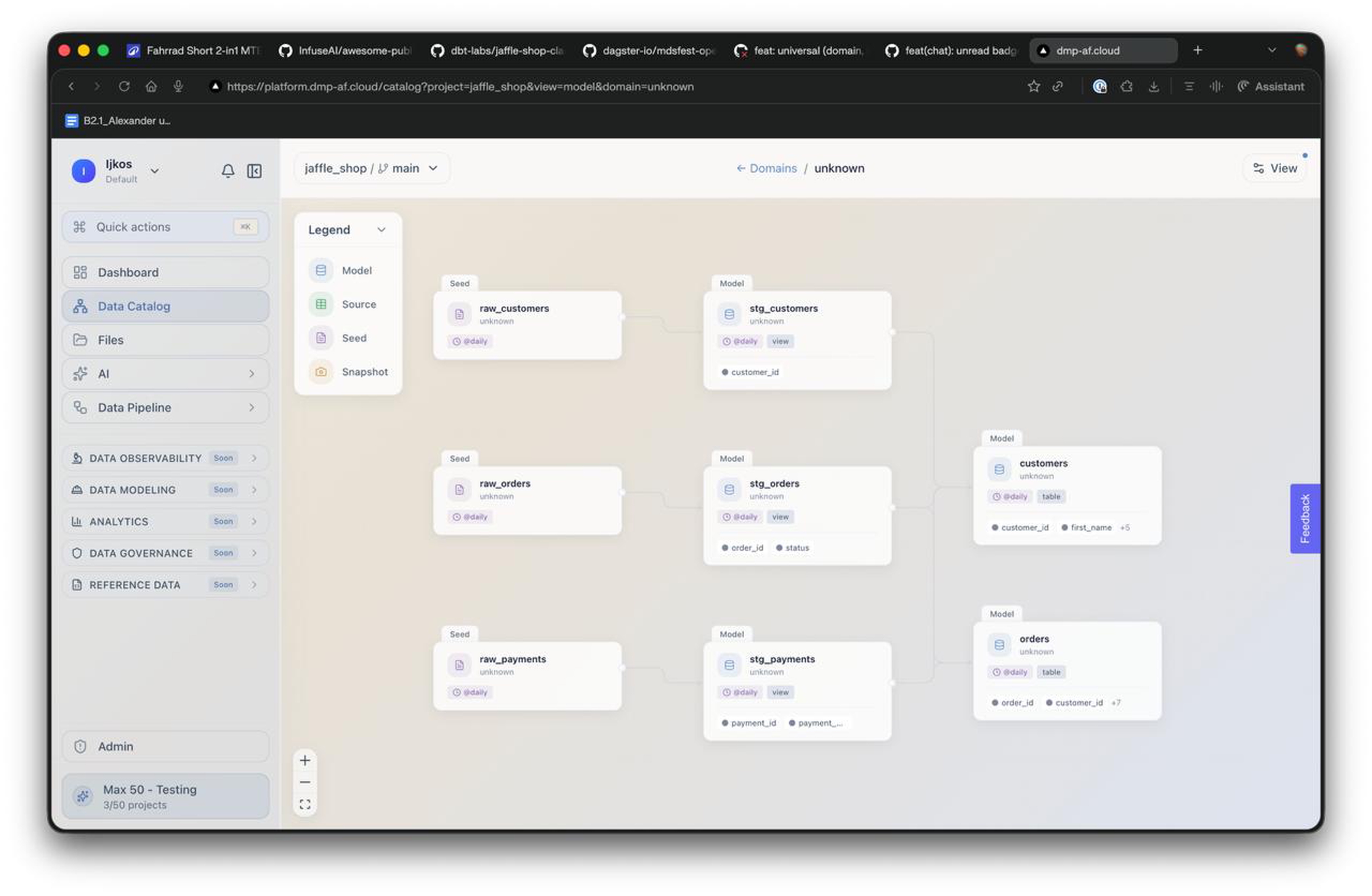The image size is (1372, 896).
Task: Zoom in the lineage canvas
Action: pos(305,760)
